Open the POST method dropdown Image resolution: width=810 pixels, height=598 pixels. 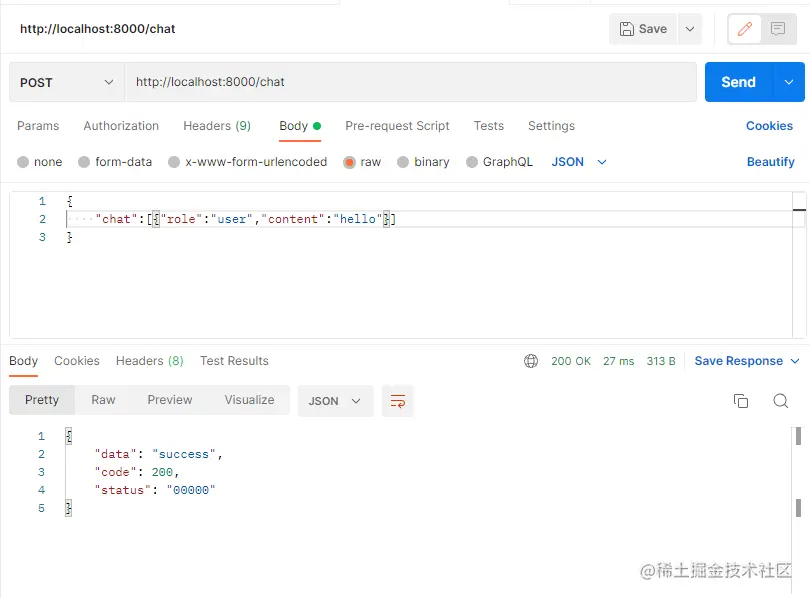click(x=67, y=82)
